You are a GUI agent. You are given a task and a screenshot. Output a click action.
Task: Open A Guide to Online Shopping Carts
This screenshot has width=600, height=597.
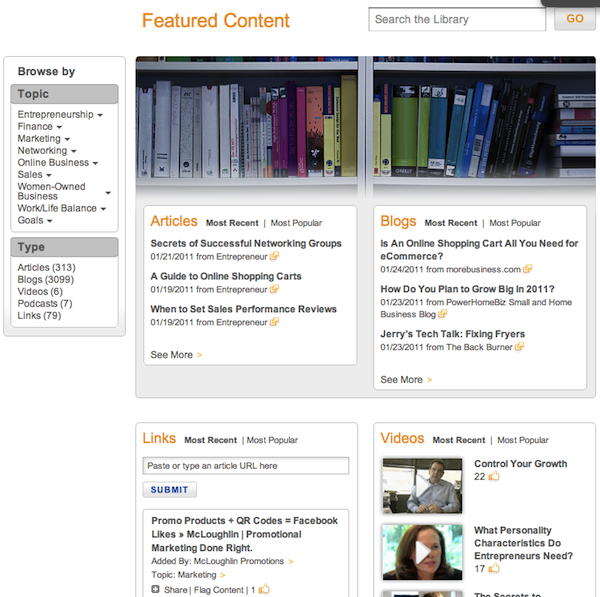[x=226, y=276]
